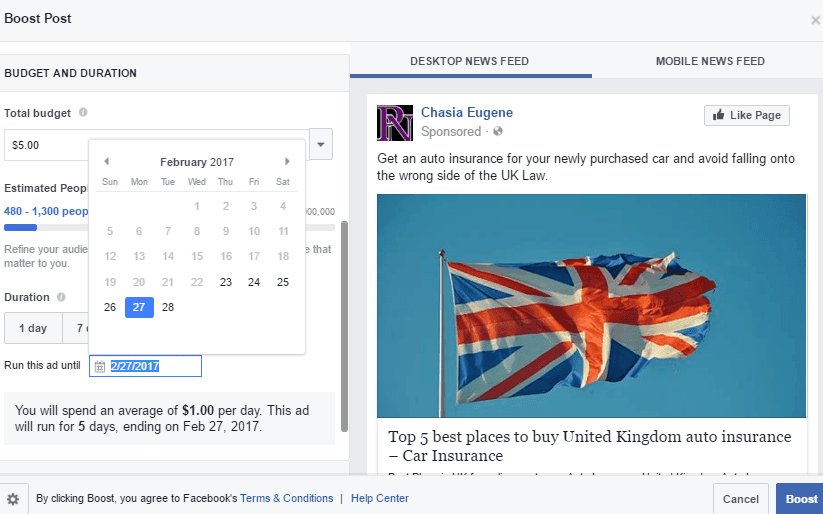Switch to Mobile News Feed tab

(710, 61)
